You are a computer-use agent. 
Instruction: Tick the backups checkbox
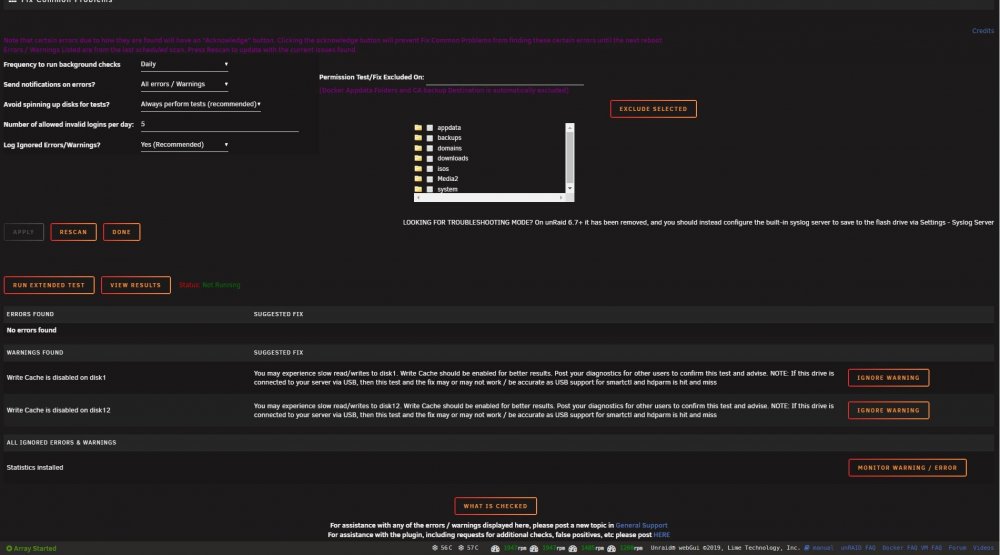click(430, 138)
